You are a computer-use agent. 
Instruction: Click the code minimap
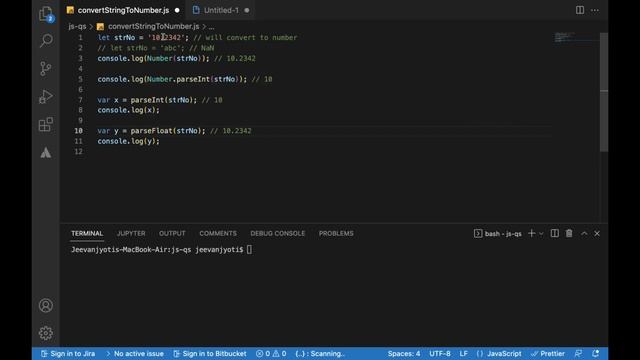(576, 38)
